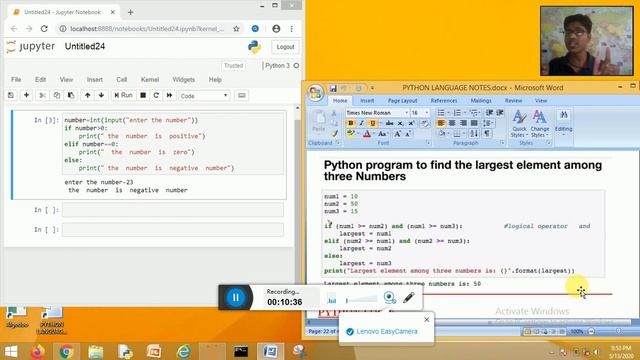Open the Jupyter Kernel menu
The height and width of the screenshot is (360, 640).
(x=149, y=80)
